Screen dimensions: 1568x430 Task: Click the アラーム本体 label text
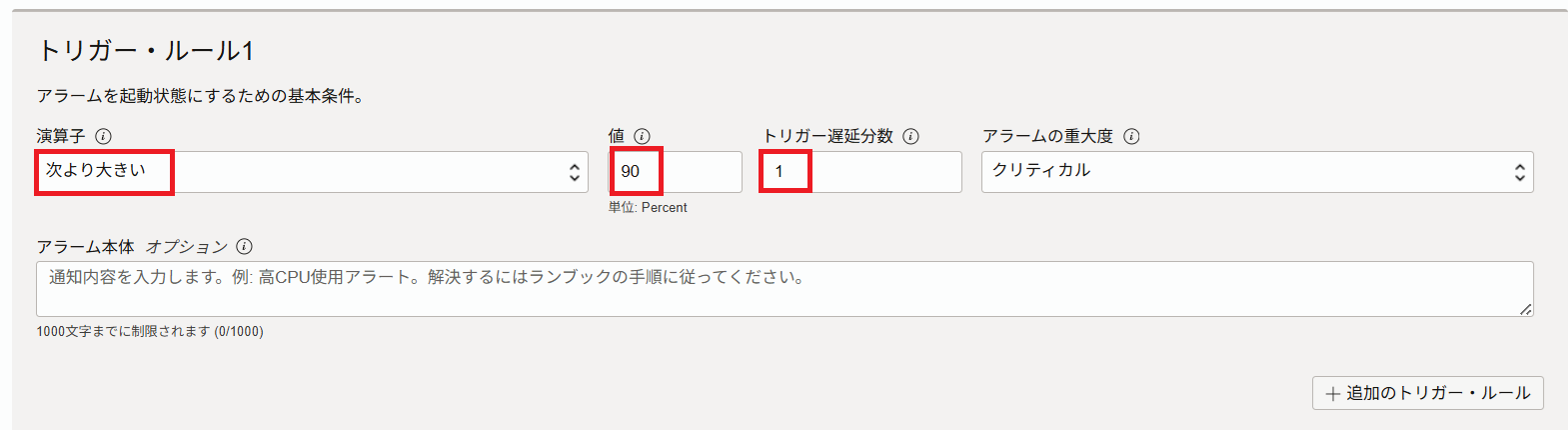click(x=86, y=247)
